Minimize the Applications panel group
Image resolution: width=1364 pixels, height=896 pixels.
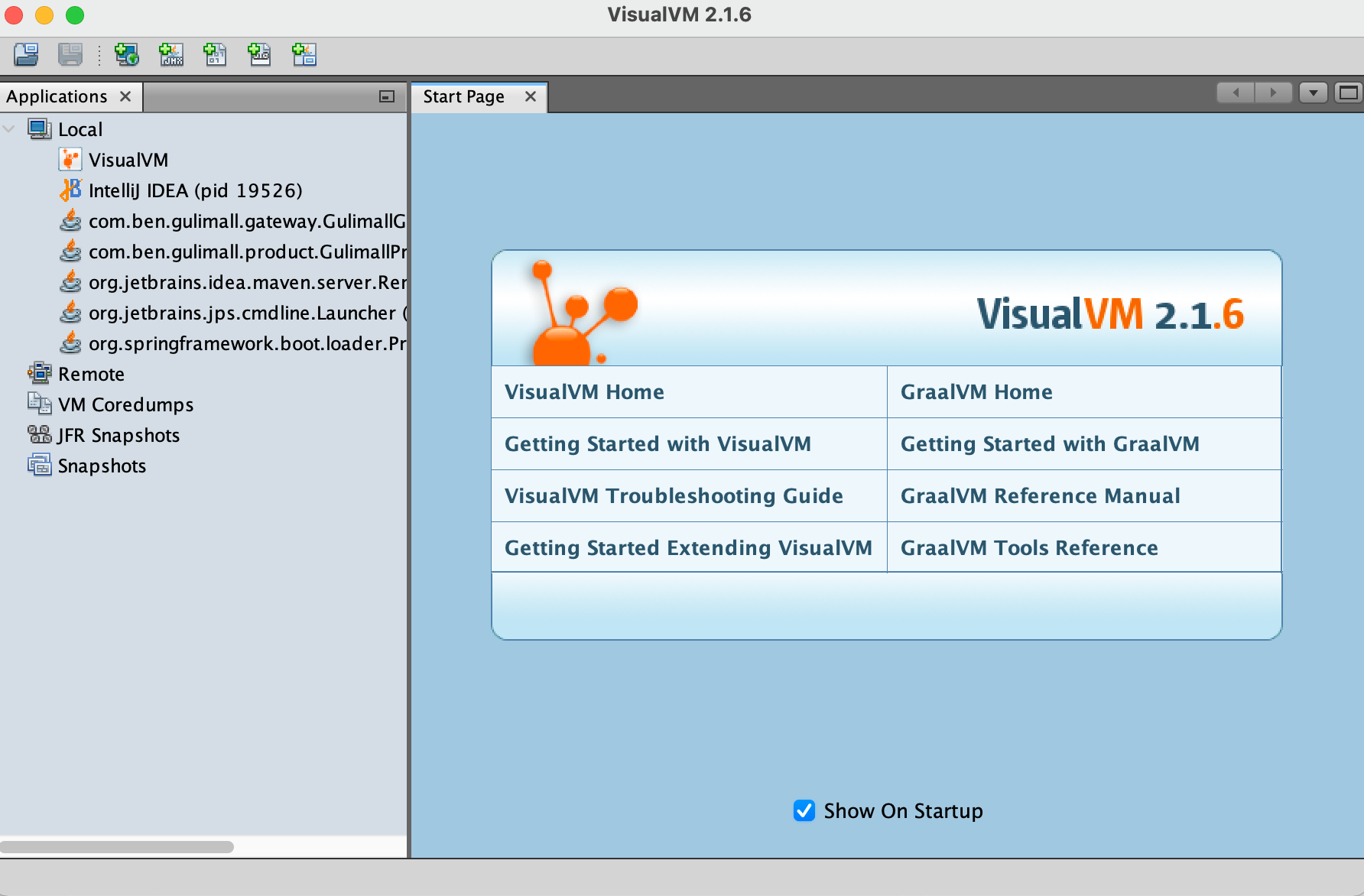(387, 96)
